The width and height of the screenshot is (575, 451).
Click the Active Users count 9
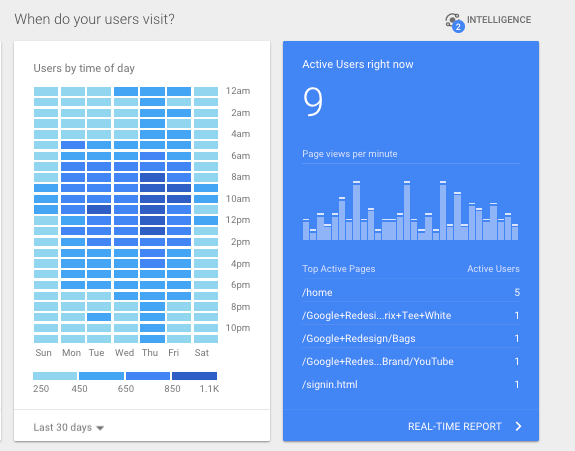[313, 102]
